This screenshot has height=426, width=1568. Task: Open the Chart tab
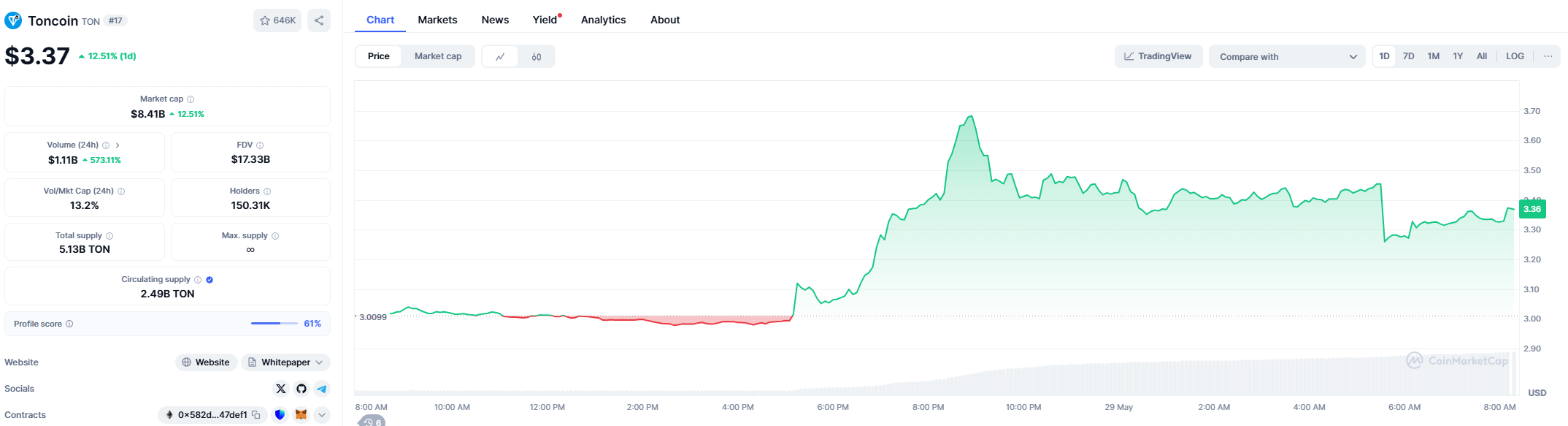380,20
